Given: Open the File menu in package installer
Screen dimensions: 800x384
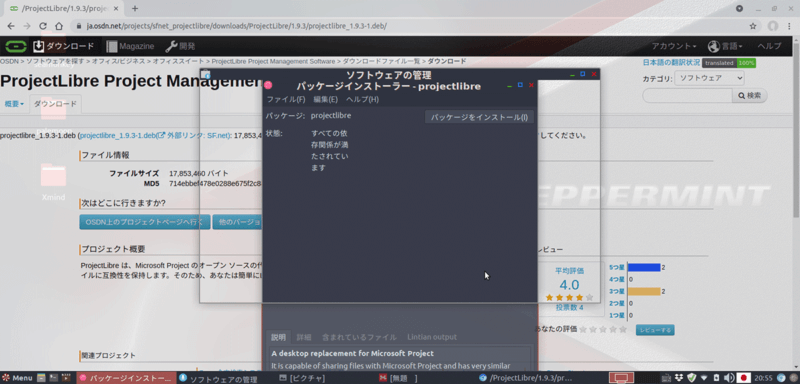Looking at the screenshot, I should [x=286, y=99].
